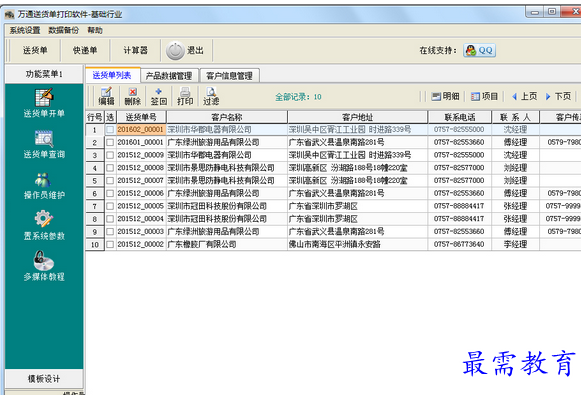The height and width of the screenshot is (395, 584).
Task: Select phone cell 0757-86773640
Action: (x=460, y=244)
